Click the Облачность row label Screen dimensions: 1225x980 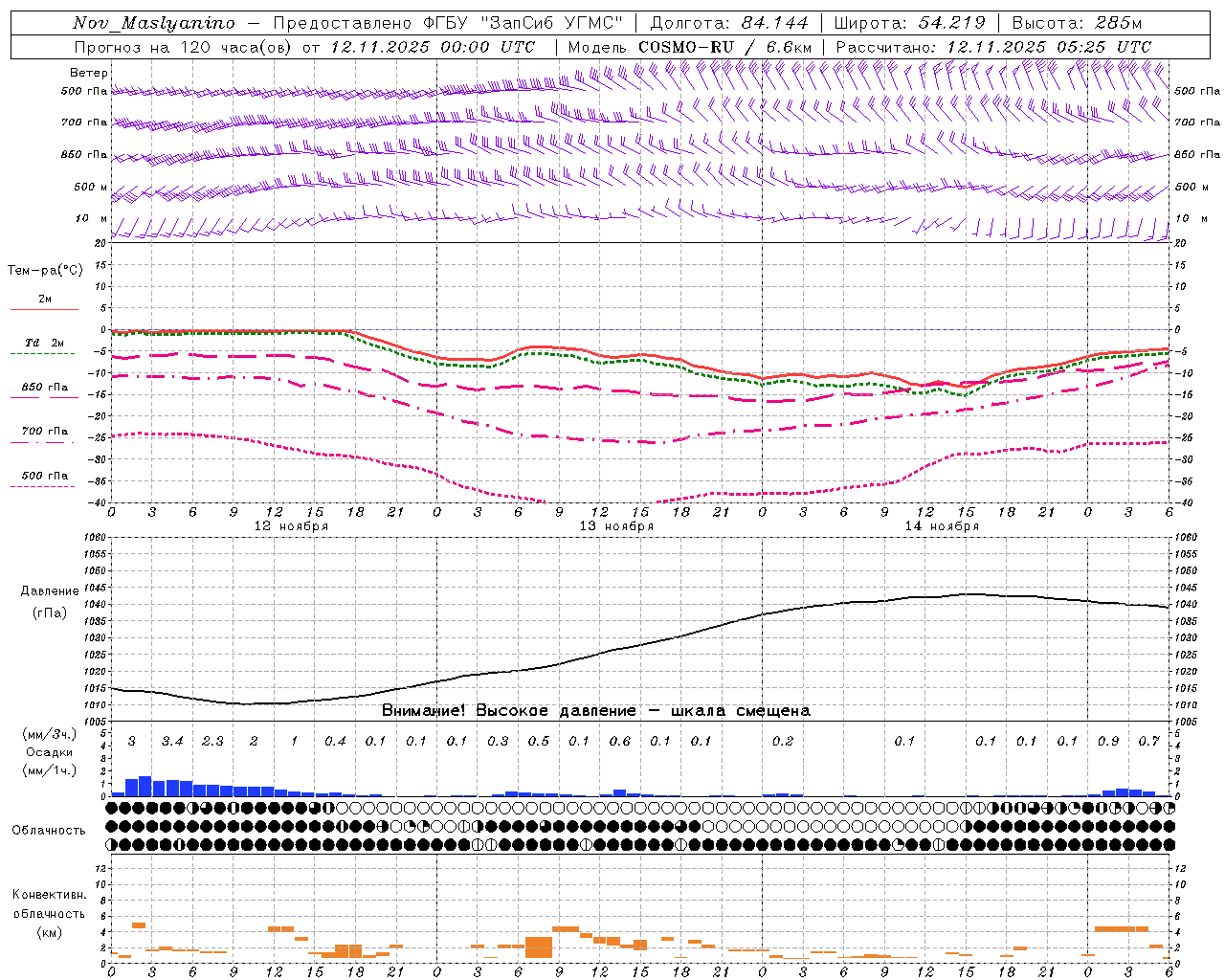pos(49,831)
